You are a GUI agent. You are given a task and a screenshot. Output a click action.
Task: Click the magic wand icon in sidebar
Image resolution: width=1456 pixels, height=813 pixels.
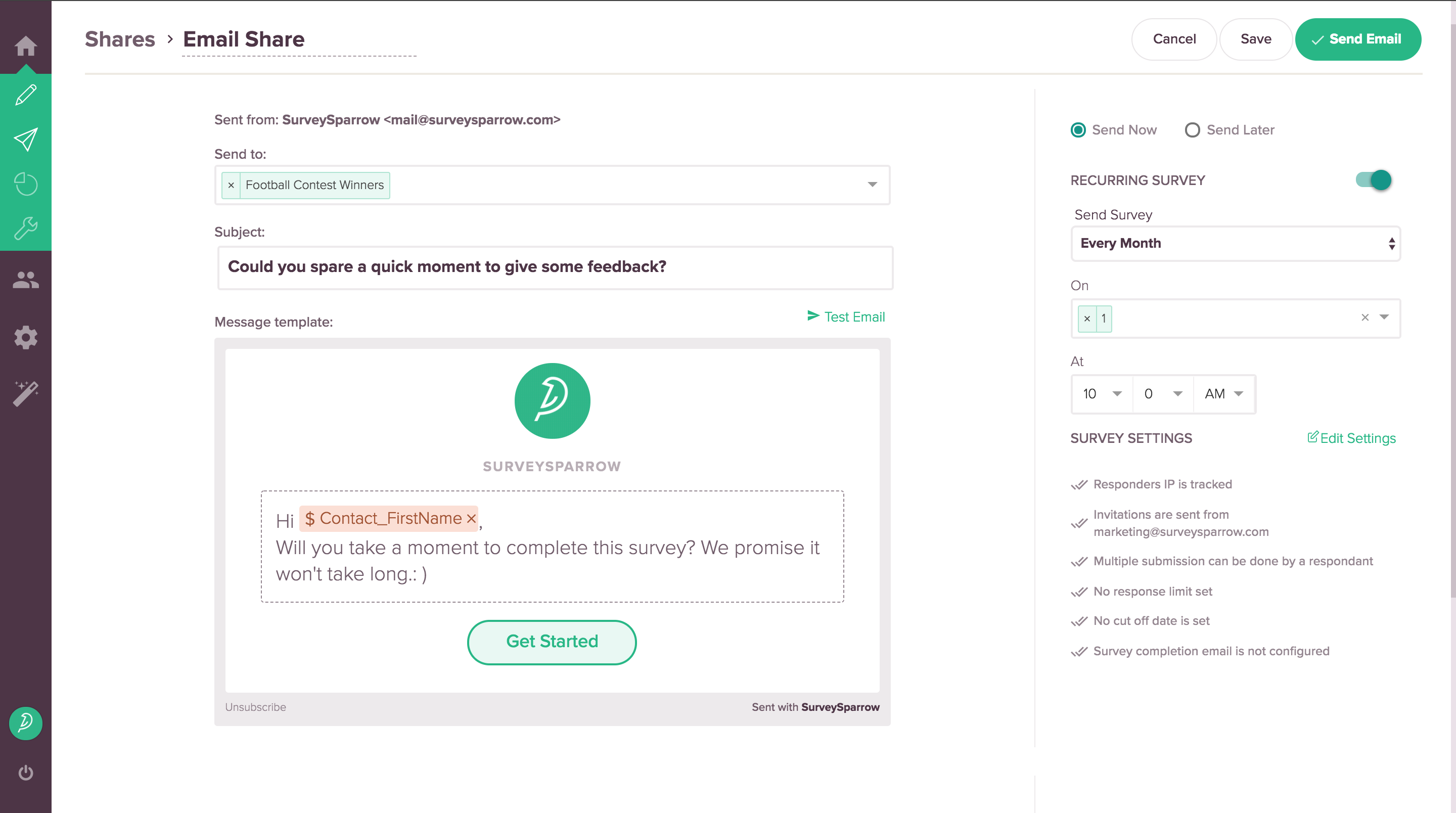pyautogui.click(x=25, y=393)
